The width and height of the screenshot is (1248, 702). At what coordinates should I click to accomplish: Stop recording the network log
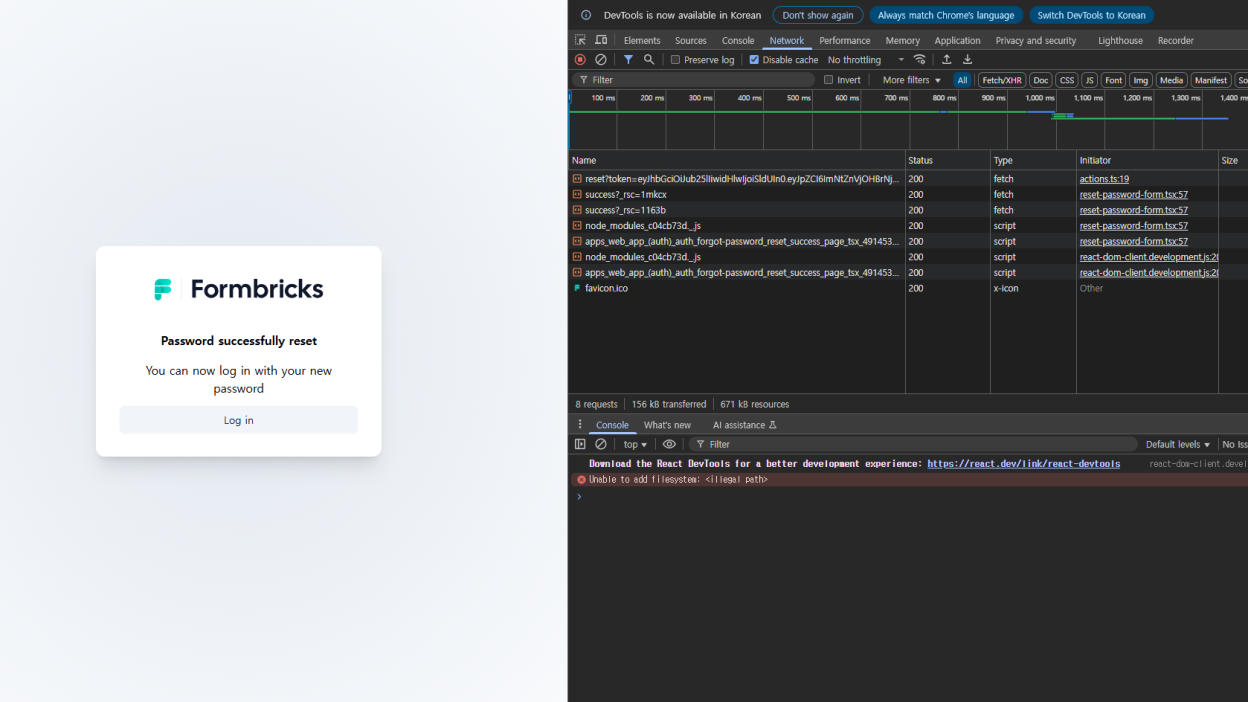click(x=580, y=60)
